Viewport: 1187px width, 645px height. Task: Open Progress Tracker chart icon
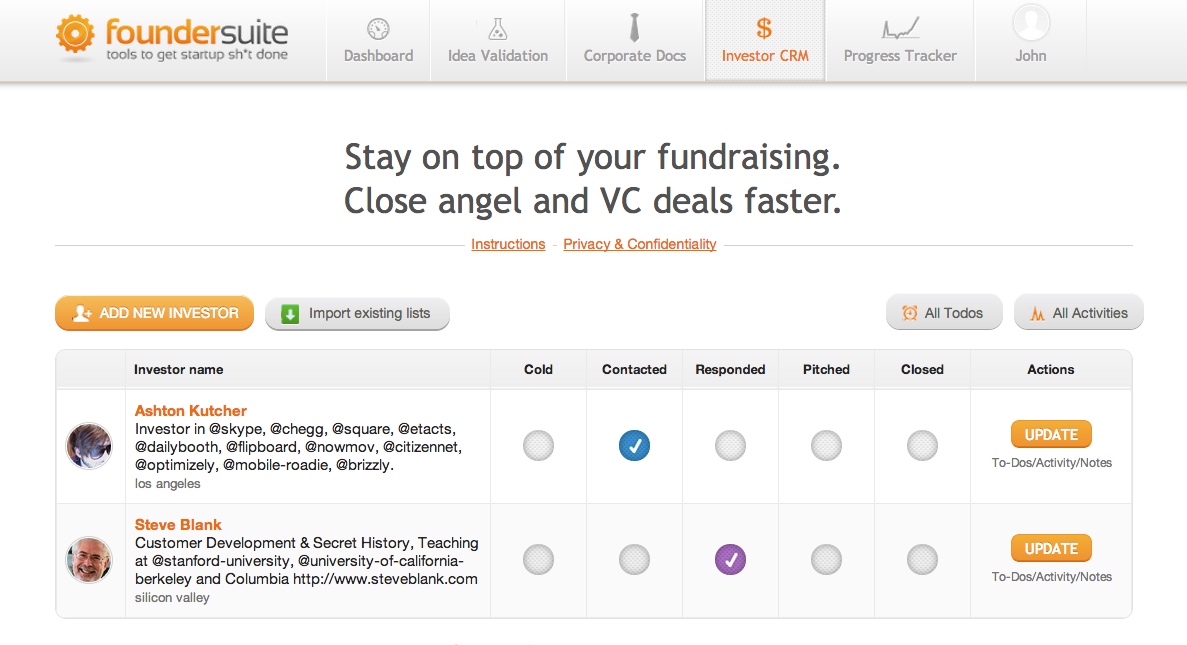pos(900,29)
